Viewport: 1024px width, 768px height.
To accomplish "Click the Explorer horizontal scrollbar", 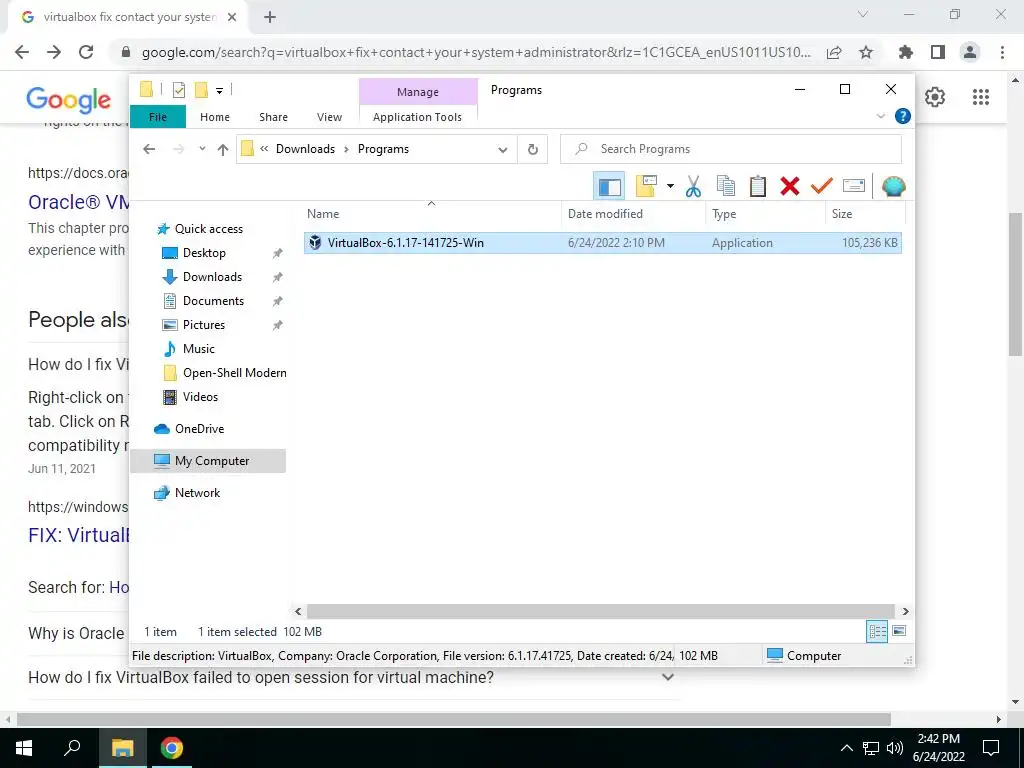I will point(600,612).
